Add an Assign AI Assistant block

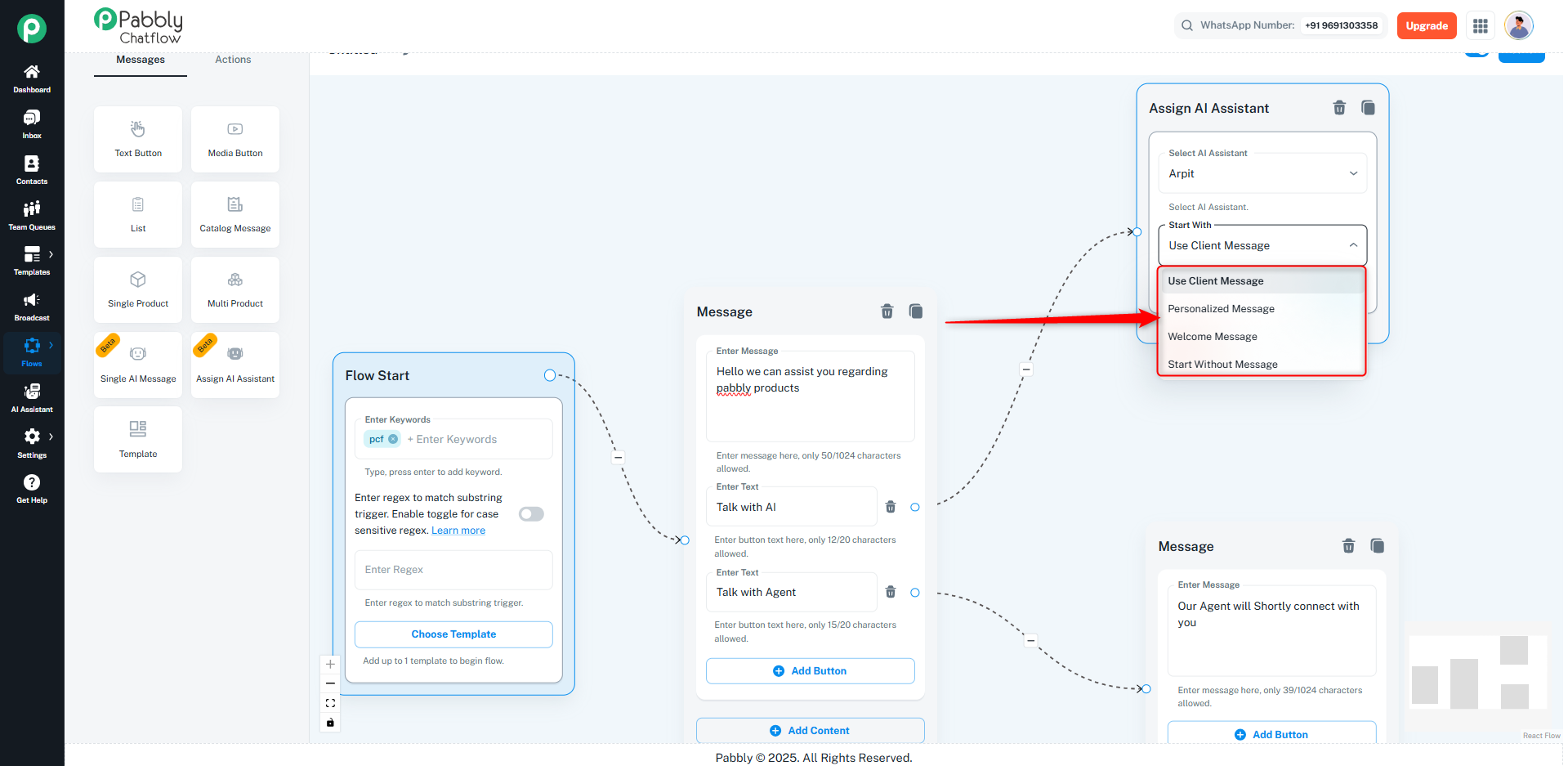coord(235,365)
